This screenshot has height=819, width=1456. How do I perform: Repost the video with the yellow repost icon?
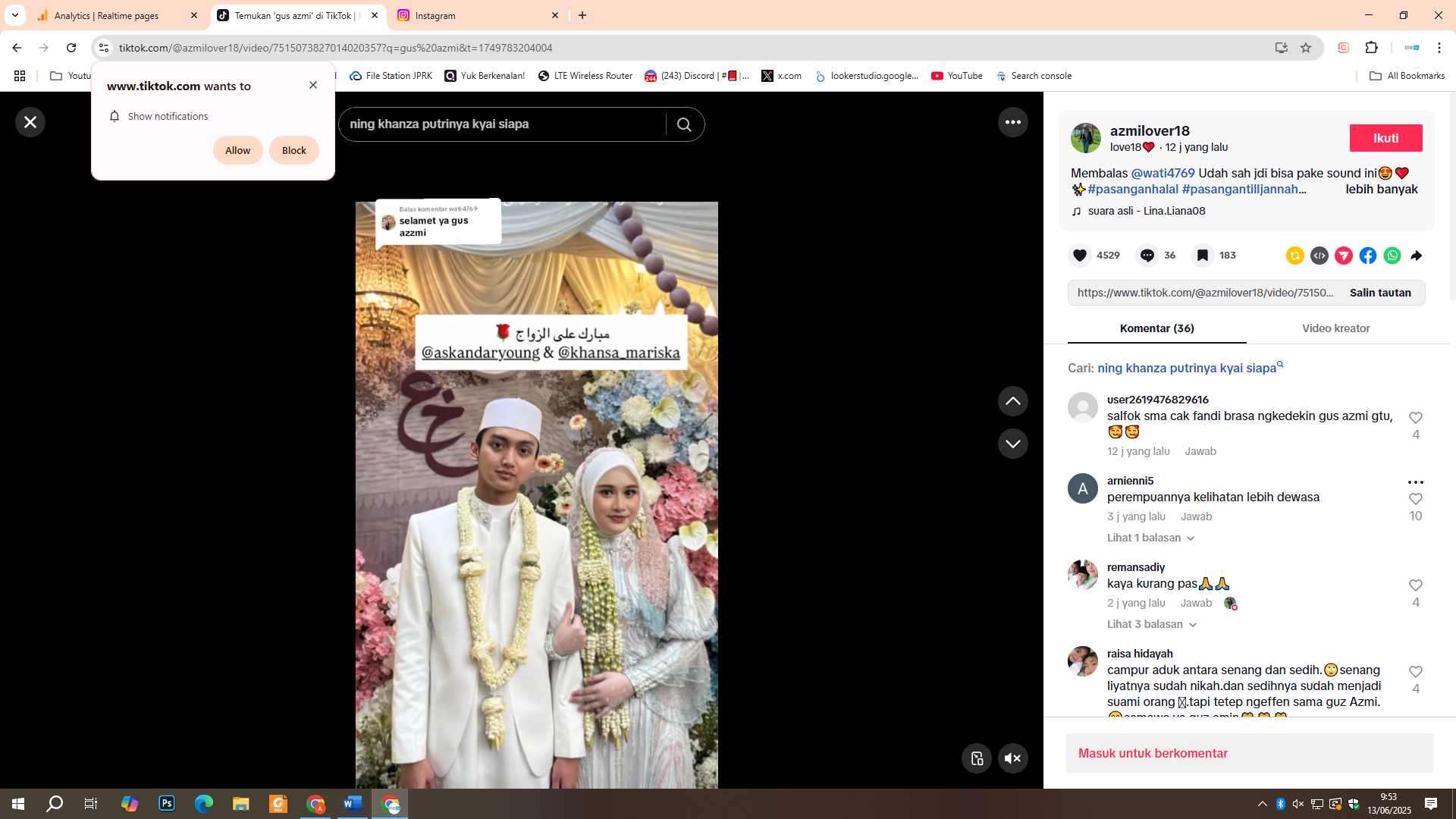click(1294, 256)
